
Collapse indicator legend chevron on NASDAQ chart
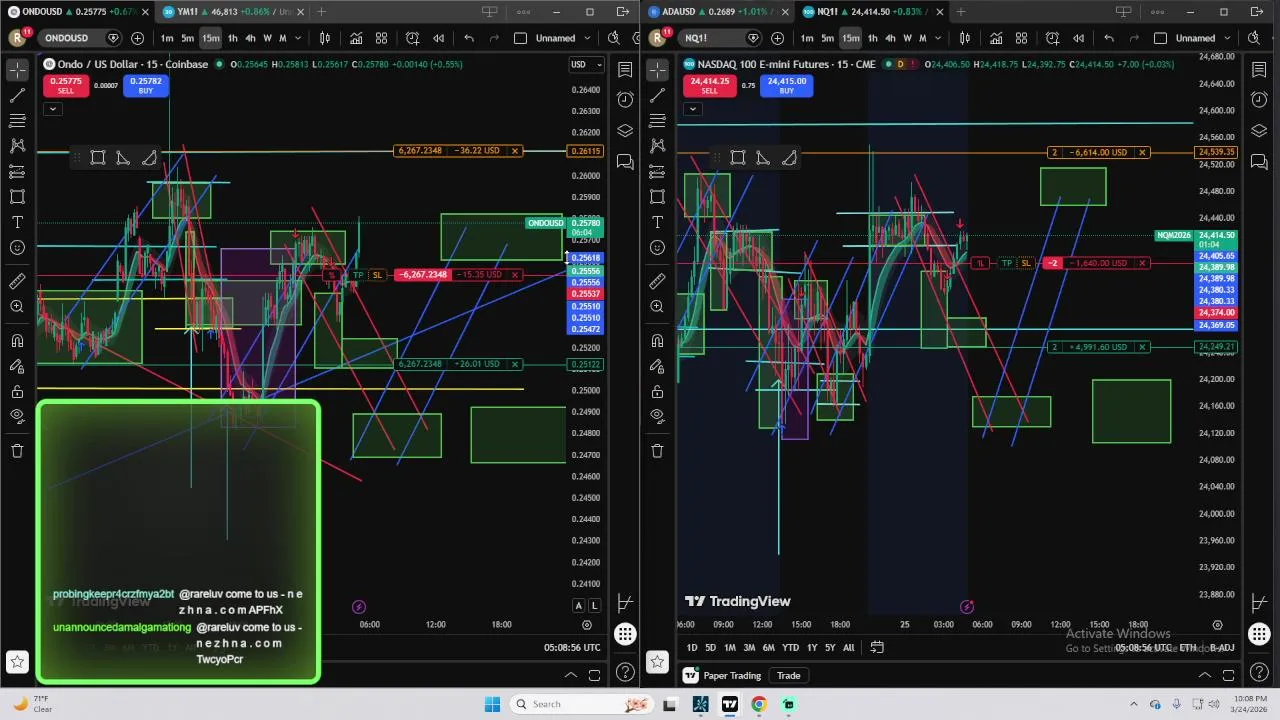pyautogui.click(x=692, y=109)
